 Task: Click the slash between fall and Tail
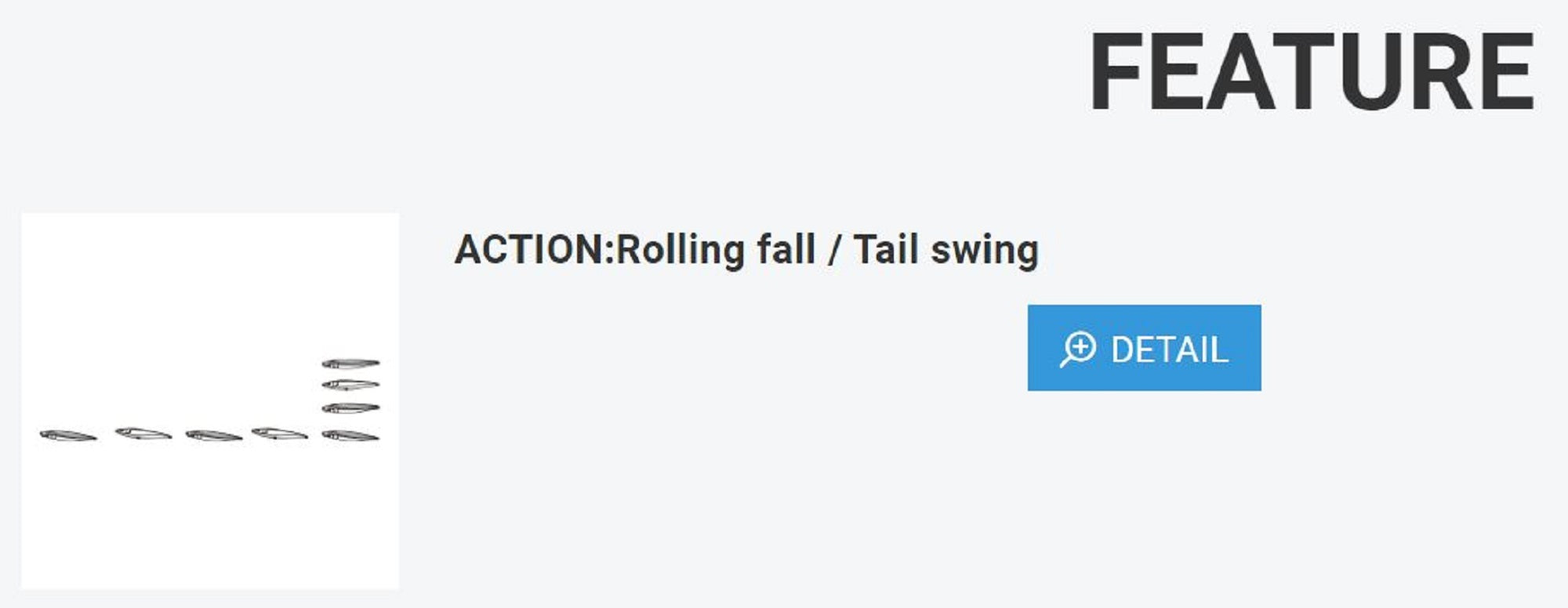point(834,251)
